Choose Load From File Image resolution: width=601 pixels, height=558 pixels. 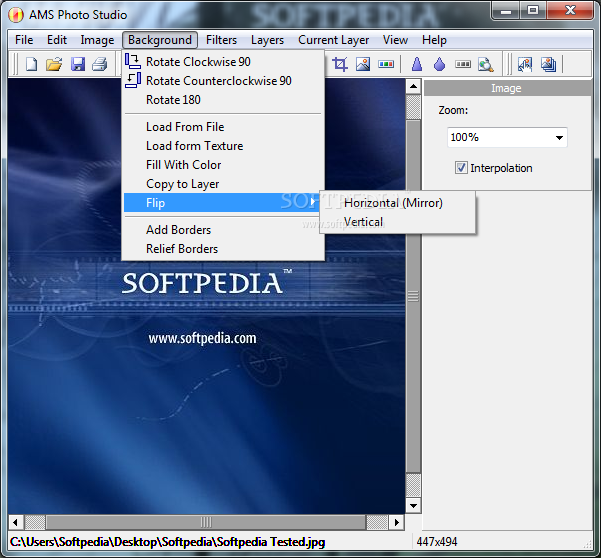coord(223,126)
